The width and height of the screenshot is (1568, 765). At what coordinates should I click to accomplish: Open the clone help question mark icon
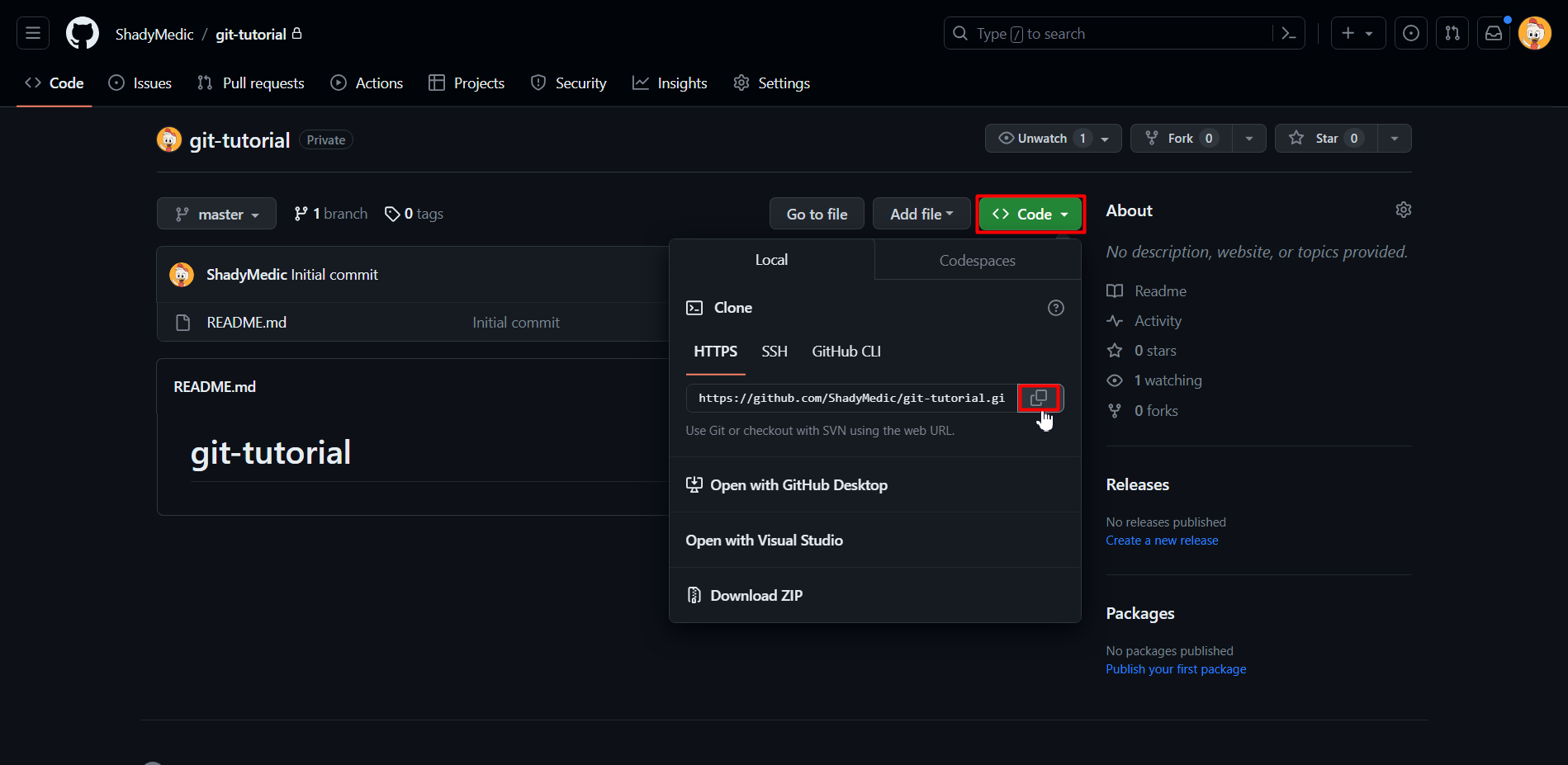pyautogui.click(x=1055, y=308)
